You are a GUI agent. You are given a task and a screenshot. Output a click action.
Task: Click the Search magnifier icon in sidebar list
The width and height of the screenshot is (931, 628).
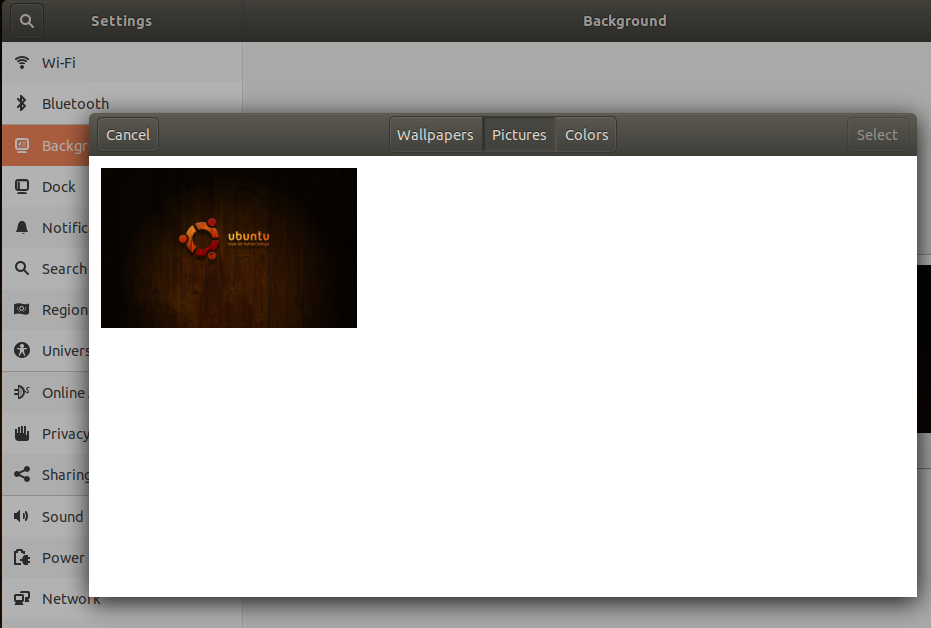tap(22, 268)
